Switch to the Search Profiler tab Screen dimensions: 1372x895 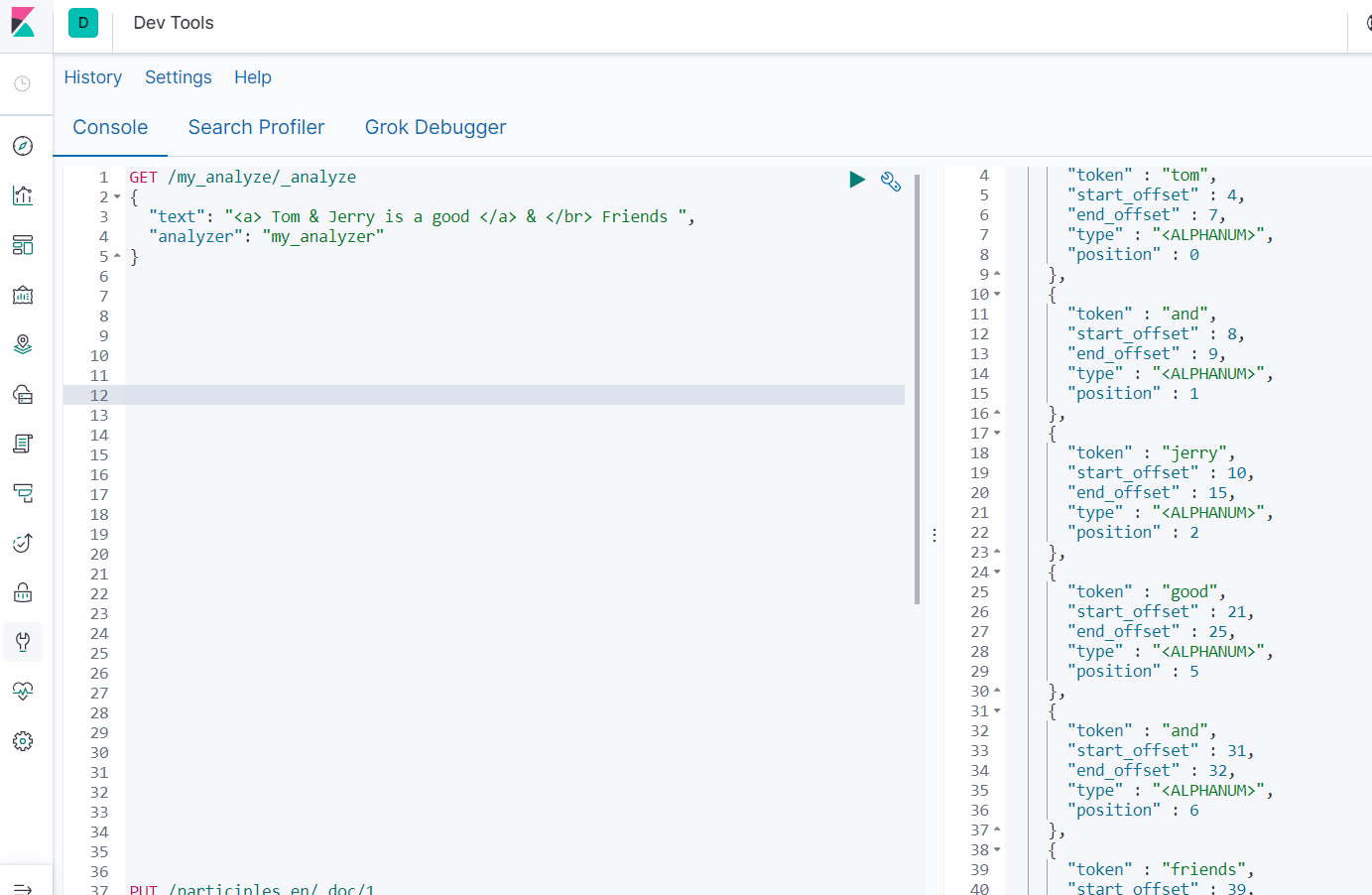256,127
